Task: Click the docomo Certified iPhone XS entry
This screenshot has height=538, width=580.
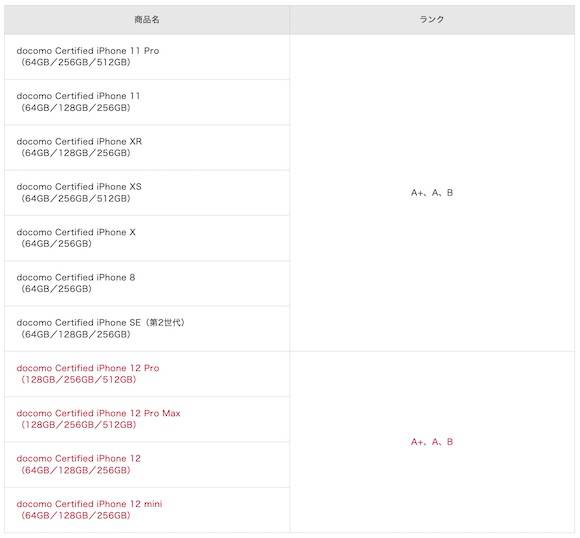Action: click(x=147, y=193)
